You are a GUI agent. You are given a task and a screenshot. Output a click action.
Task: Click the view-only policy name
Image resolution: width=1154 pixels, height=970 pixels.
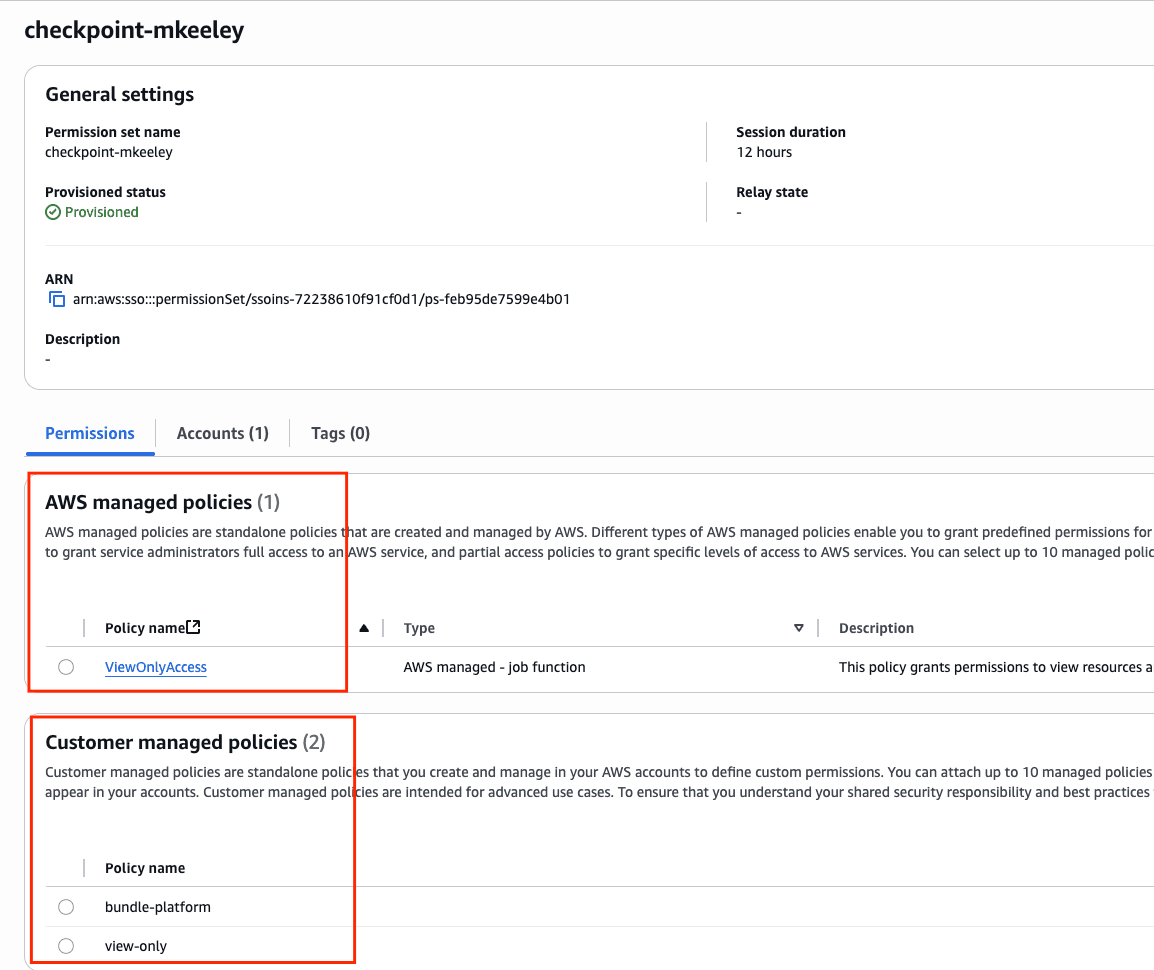(135, 946)
